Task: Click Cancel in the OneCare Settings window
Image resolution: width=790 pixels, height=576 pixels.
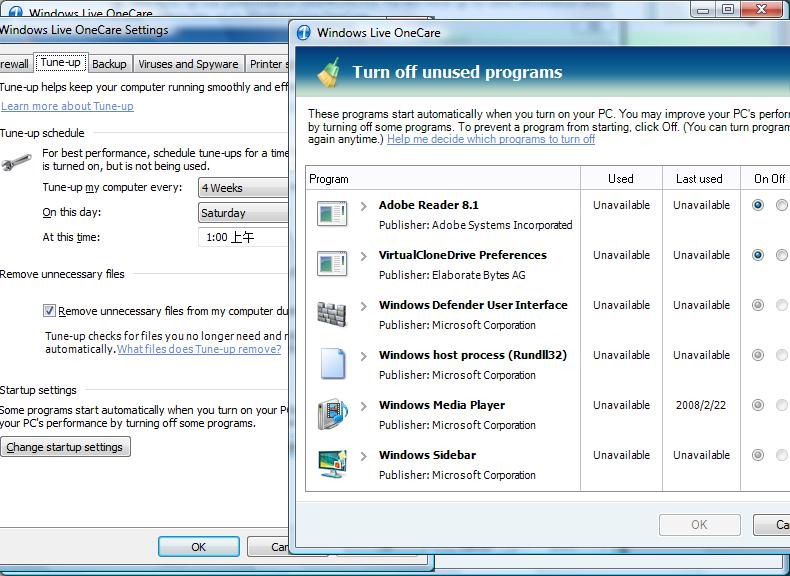Action: pos(269,547)
